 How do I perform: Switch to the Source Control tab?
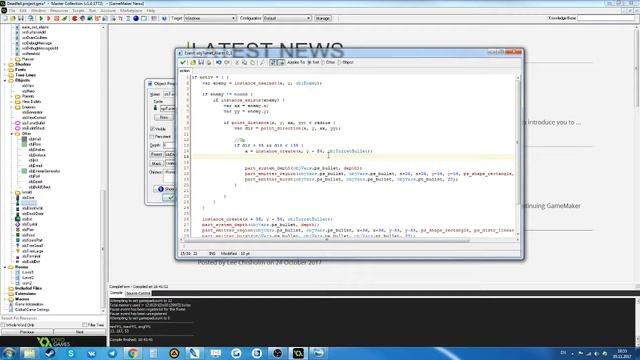(138, 293)
